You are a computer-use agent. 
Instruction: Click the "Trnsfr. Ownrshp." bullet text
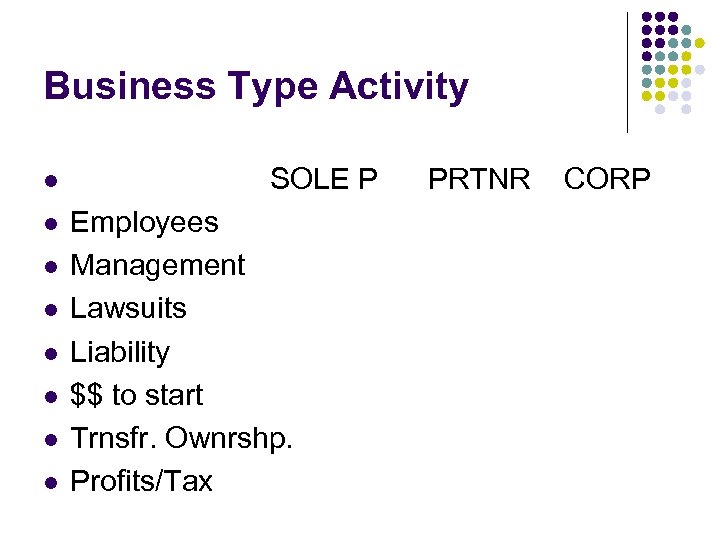[181, 438]
